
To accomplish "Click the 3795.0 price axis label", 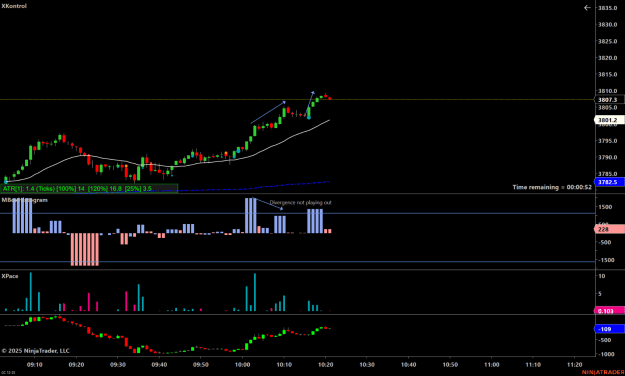I will tap(607, 141).
